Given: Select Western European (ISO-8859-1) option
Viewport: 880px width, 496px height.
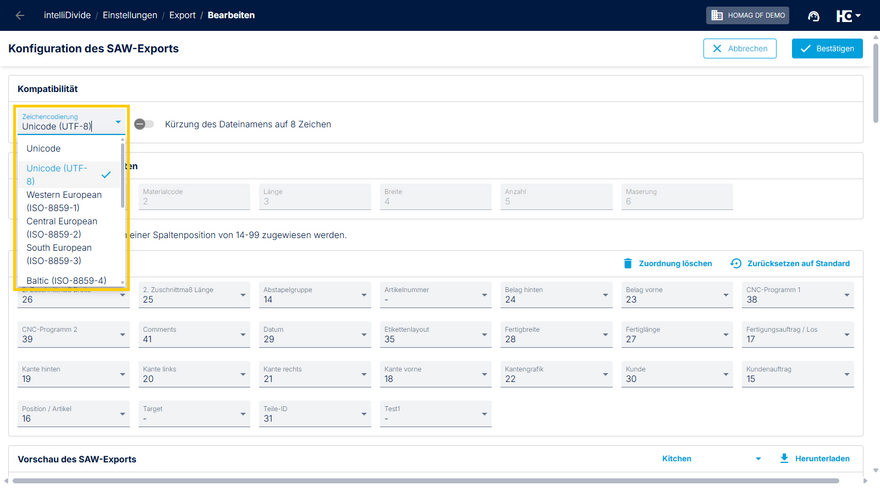Looking at the screenshot, I should click(64, 201).
